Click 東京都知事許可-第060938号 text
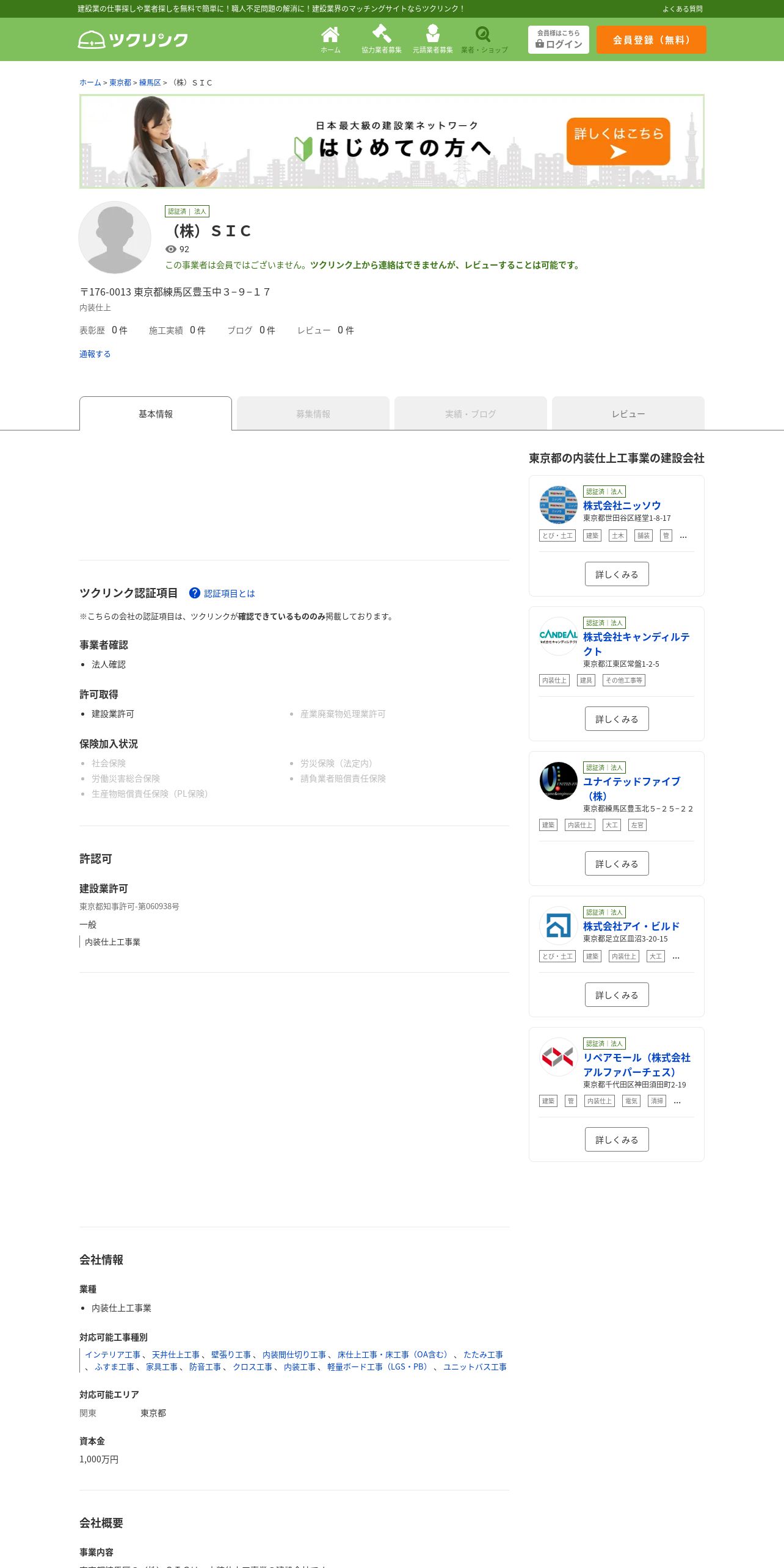784x1568 pixels. tap(129, 906)
